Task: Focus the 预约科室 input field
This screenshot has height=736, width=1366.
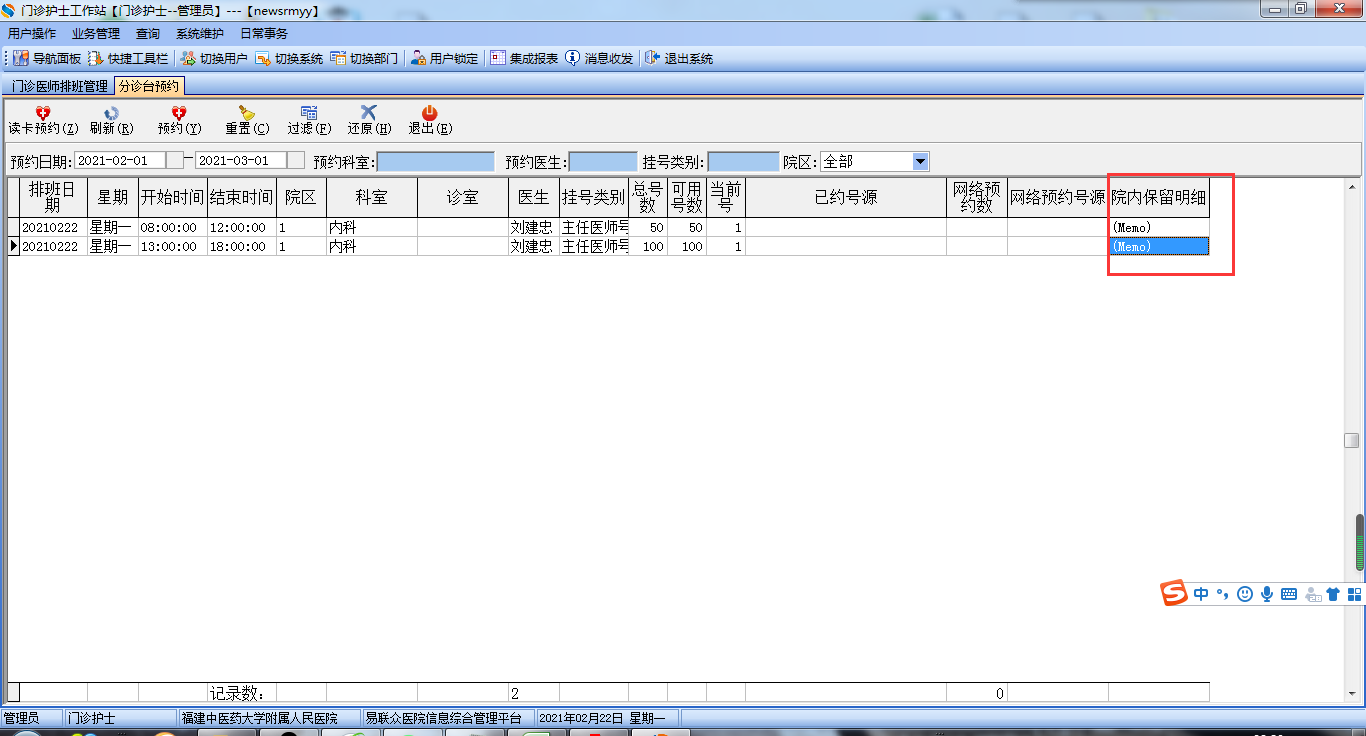Action: pos(436,161)
